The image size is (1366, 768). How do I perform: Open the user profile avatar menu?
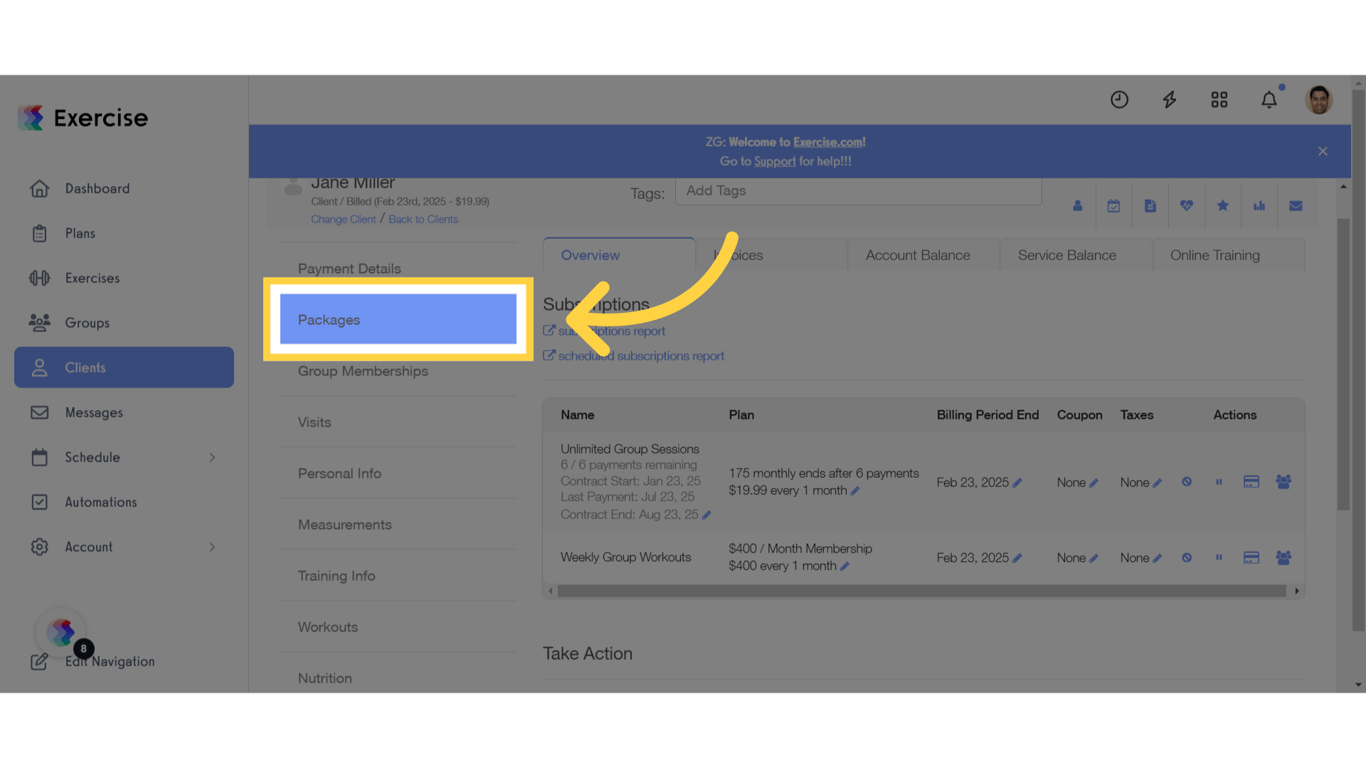pos(1319,99)
